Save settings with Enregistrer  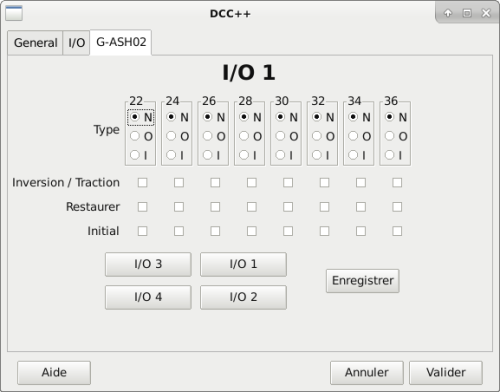pos(363,281)
